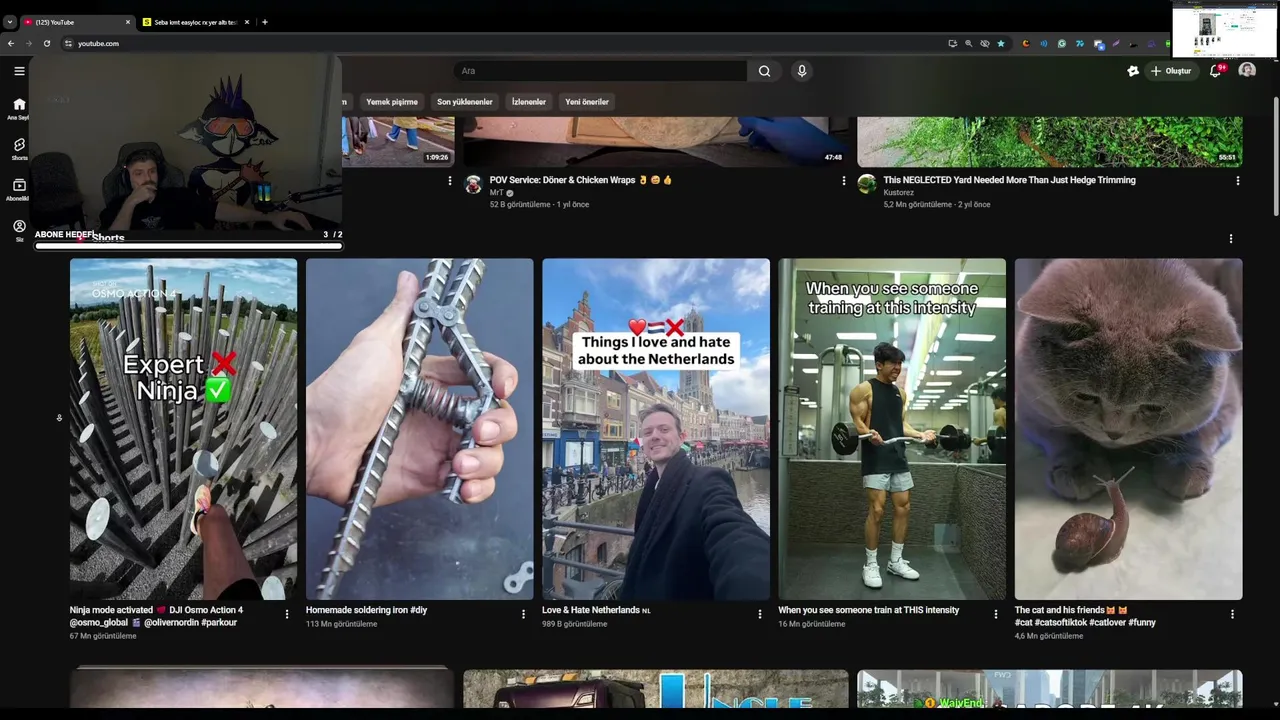1280x720 pixels.
Task: Visit the MrT channel link
Action: [x=496, y=193]
